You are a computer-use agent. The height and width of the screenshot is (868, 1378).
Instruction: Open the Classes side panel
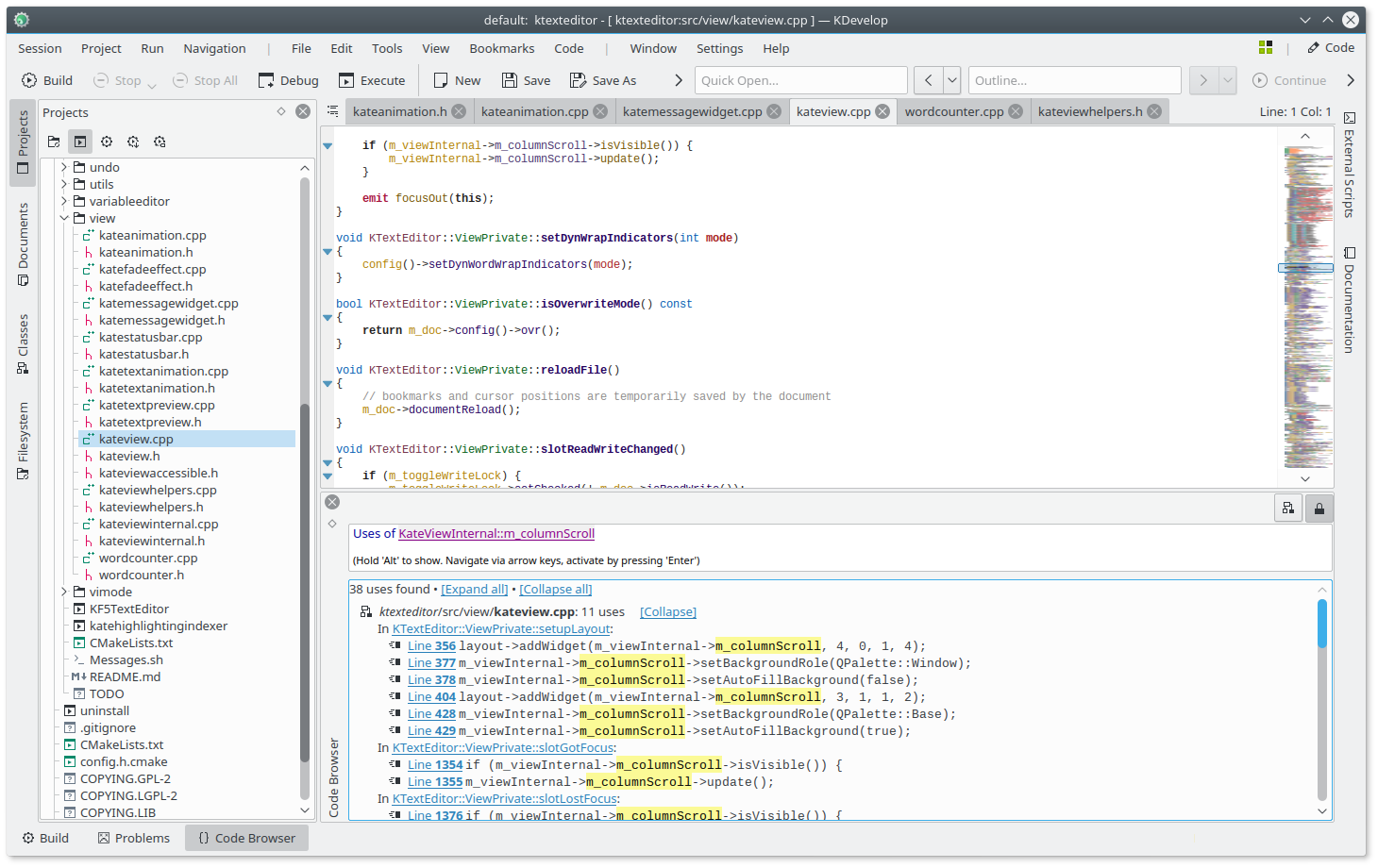(23, 343)
